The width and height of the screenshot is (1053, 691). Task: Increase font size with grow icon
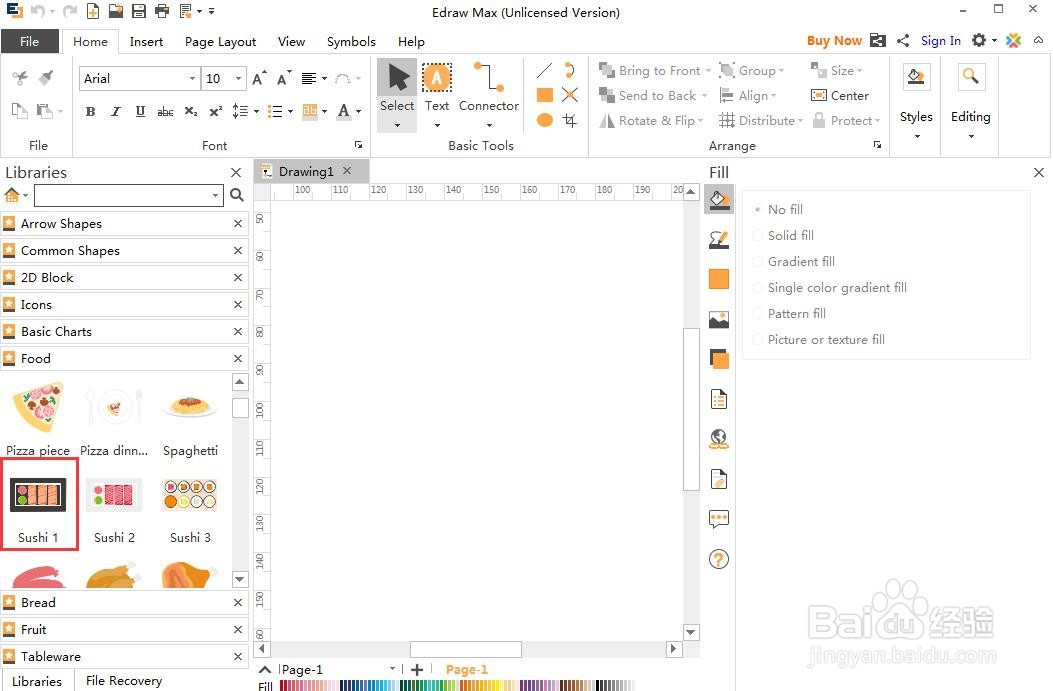click(259, 79)
